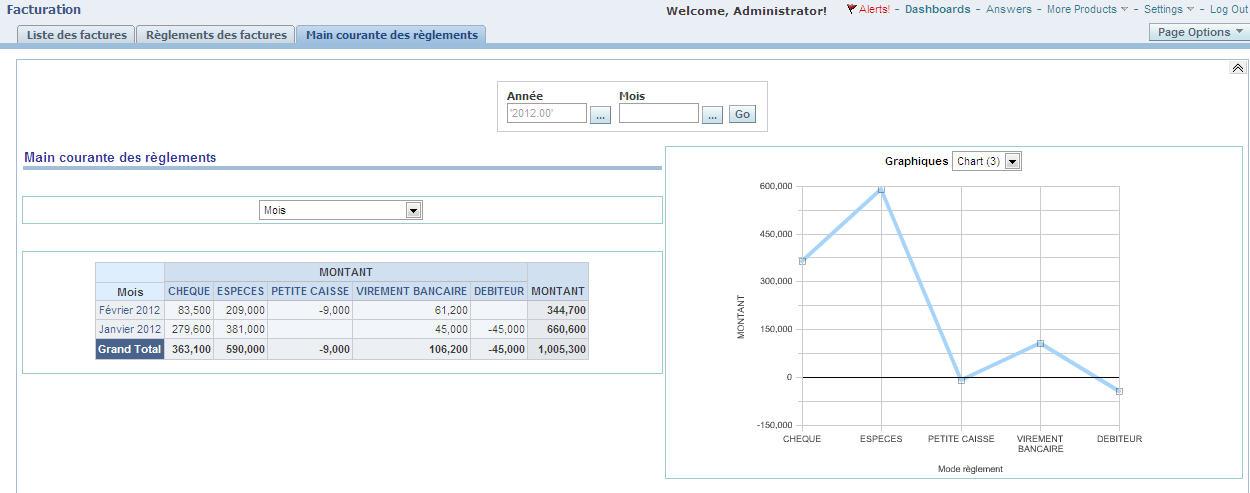
Task: Click the DEBITEUR data point marker
Action: click(x=1119, y=391)
